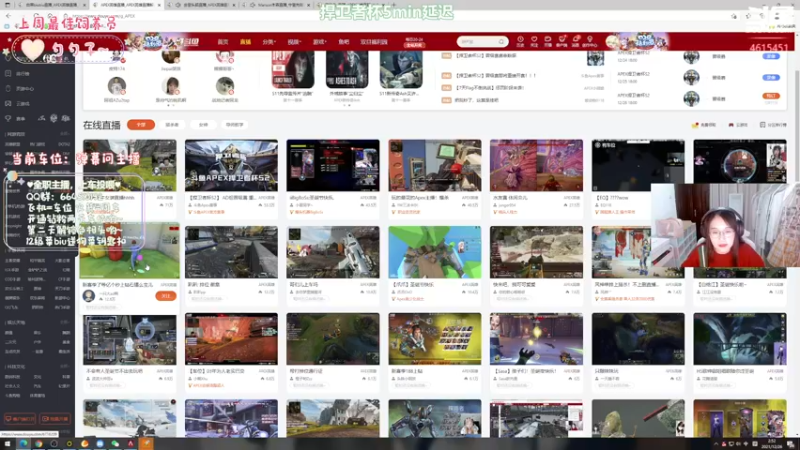Open the Apex Legends red cover game card
This screenshot has height=450, width=800.
point(293,69)
